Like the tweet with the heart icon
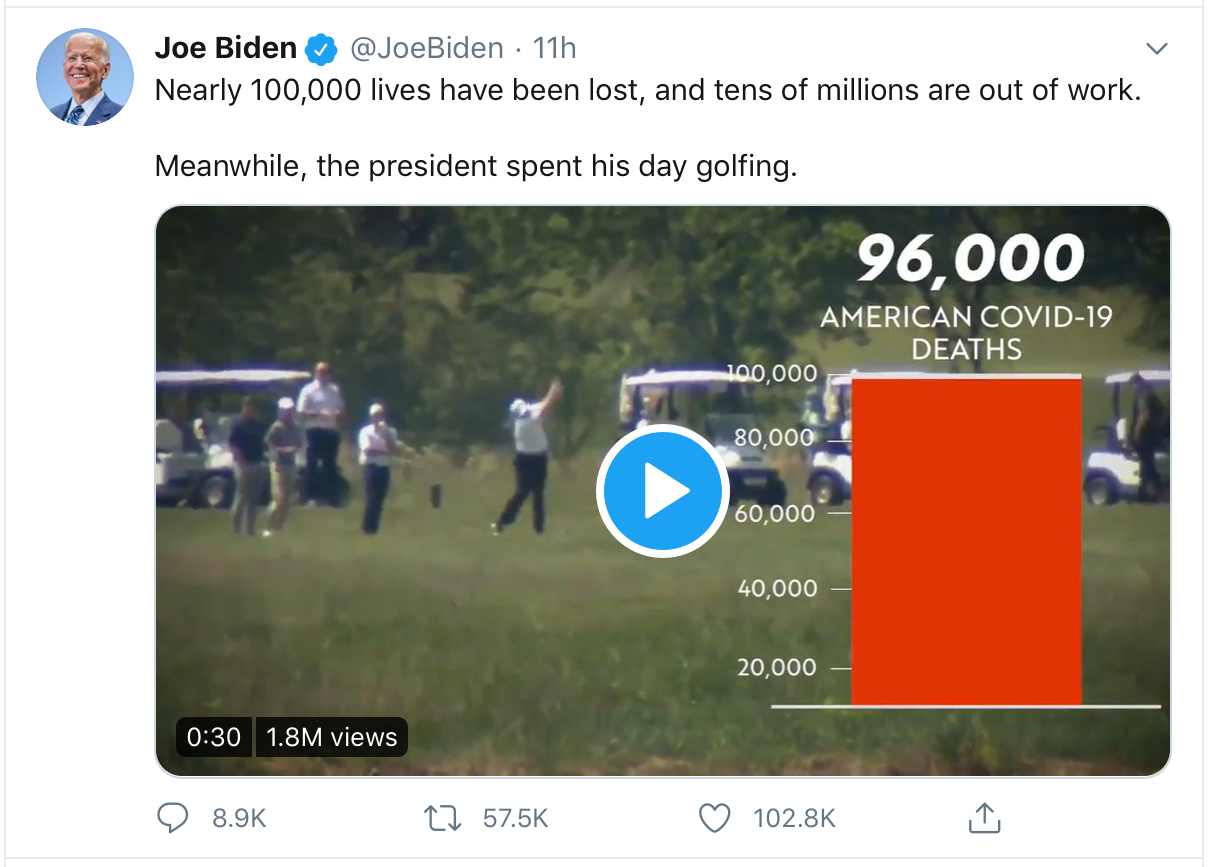The width and height of the screenshot is (1216, 867). [x=714, y=818]
